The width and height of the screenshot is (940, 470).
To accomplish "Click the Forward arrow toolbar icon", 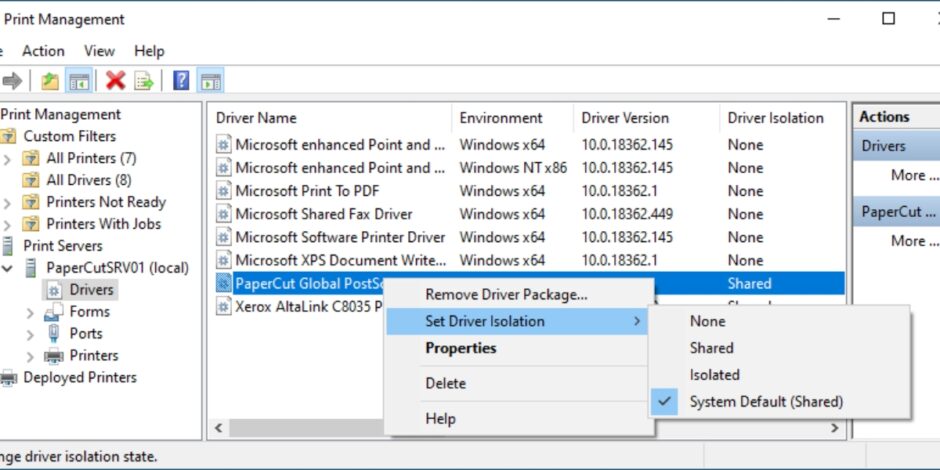I will click(12, 81).
